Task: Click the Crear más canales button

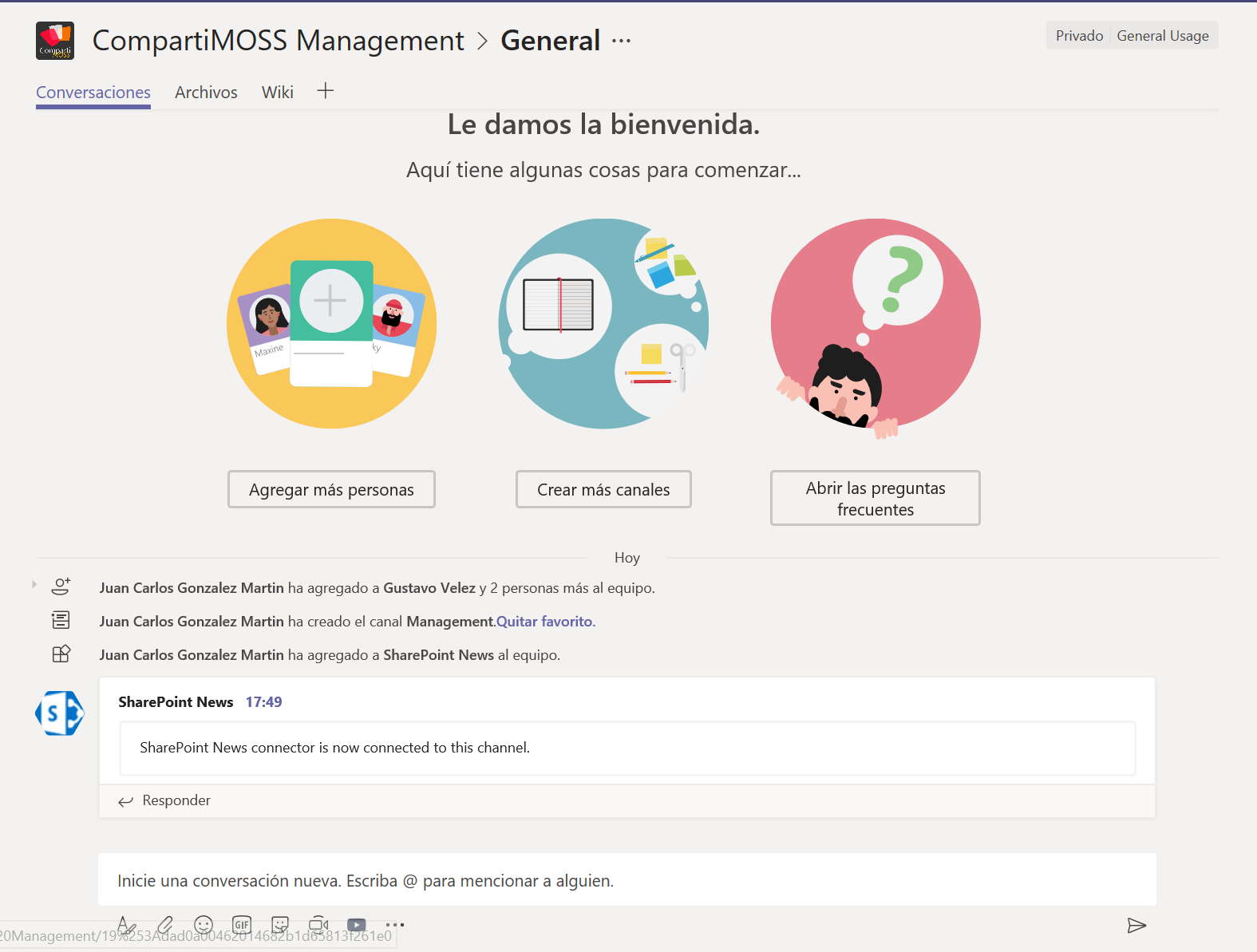Action: pyautogui.click(x=603, y=490)
